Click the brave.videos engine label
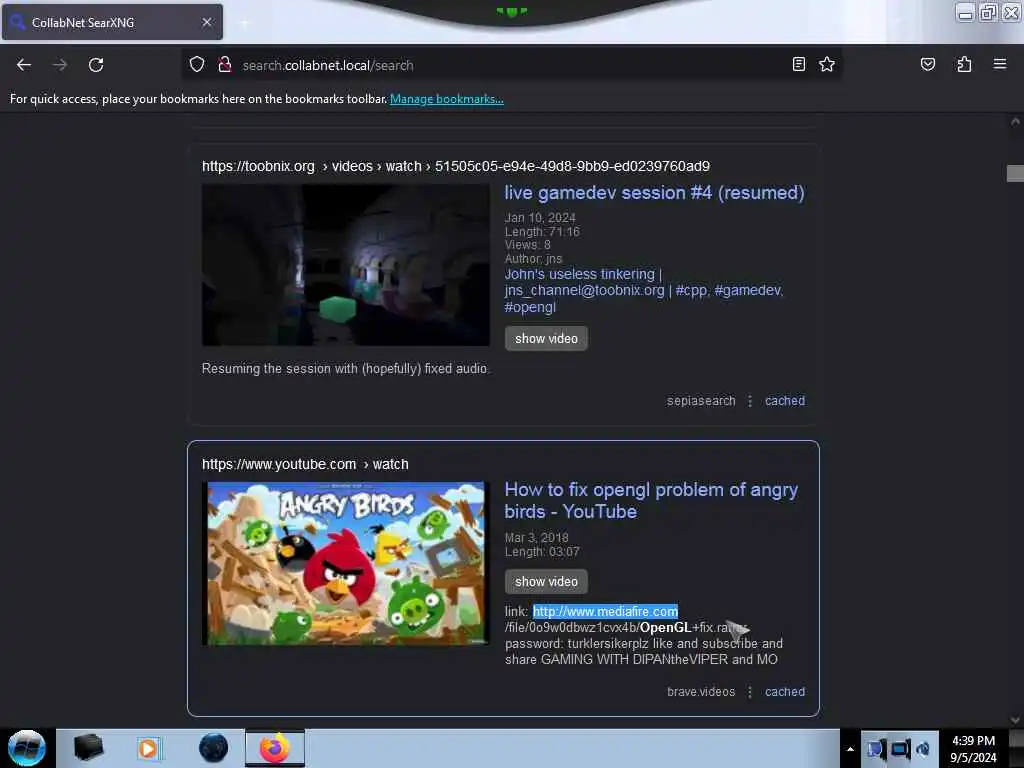 (x=701, y=692)
